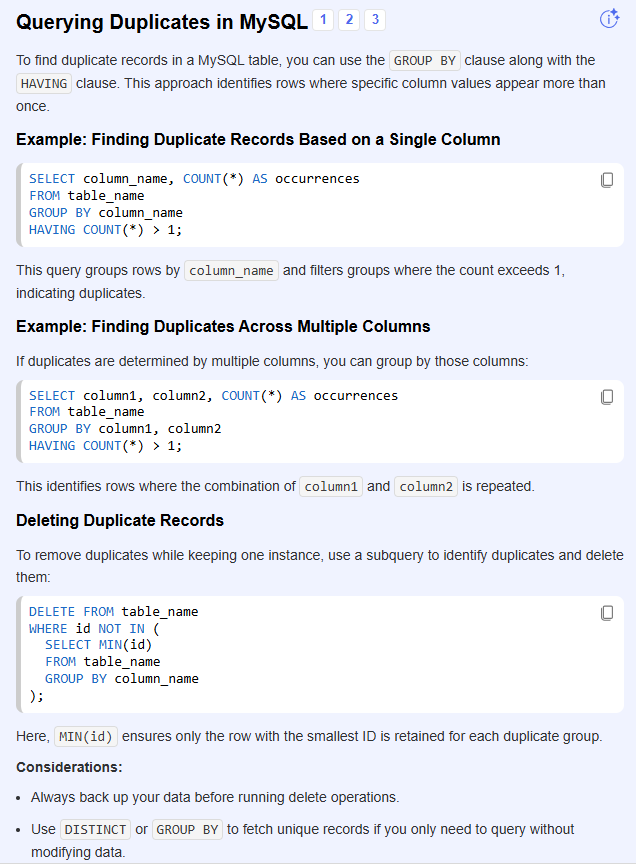
Task: Click the column2 inline code tag
Action: pos(425,487)
